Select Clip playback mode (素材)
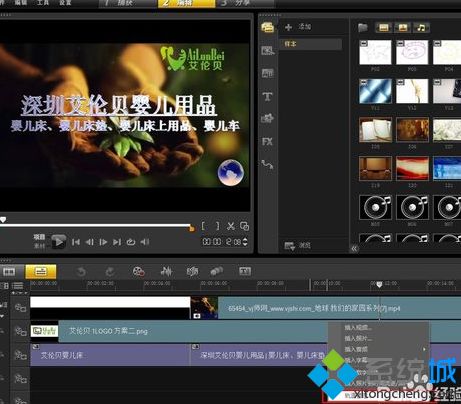This screenshot has width=461, height=404. [39, 246]
